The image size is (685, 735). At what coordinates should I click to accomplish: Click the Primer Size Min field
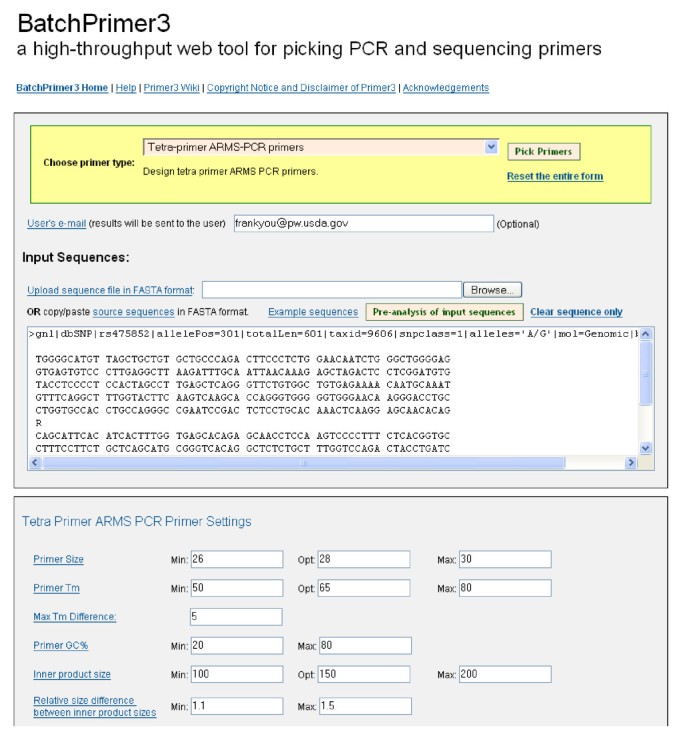(237, 559)
